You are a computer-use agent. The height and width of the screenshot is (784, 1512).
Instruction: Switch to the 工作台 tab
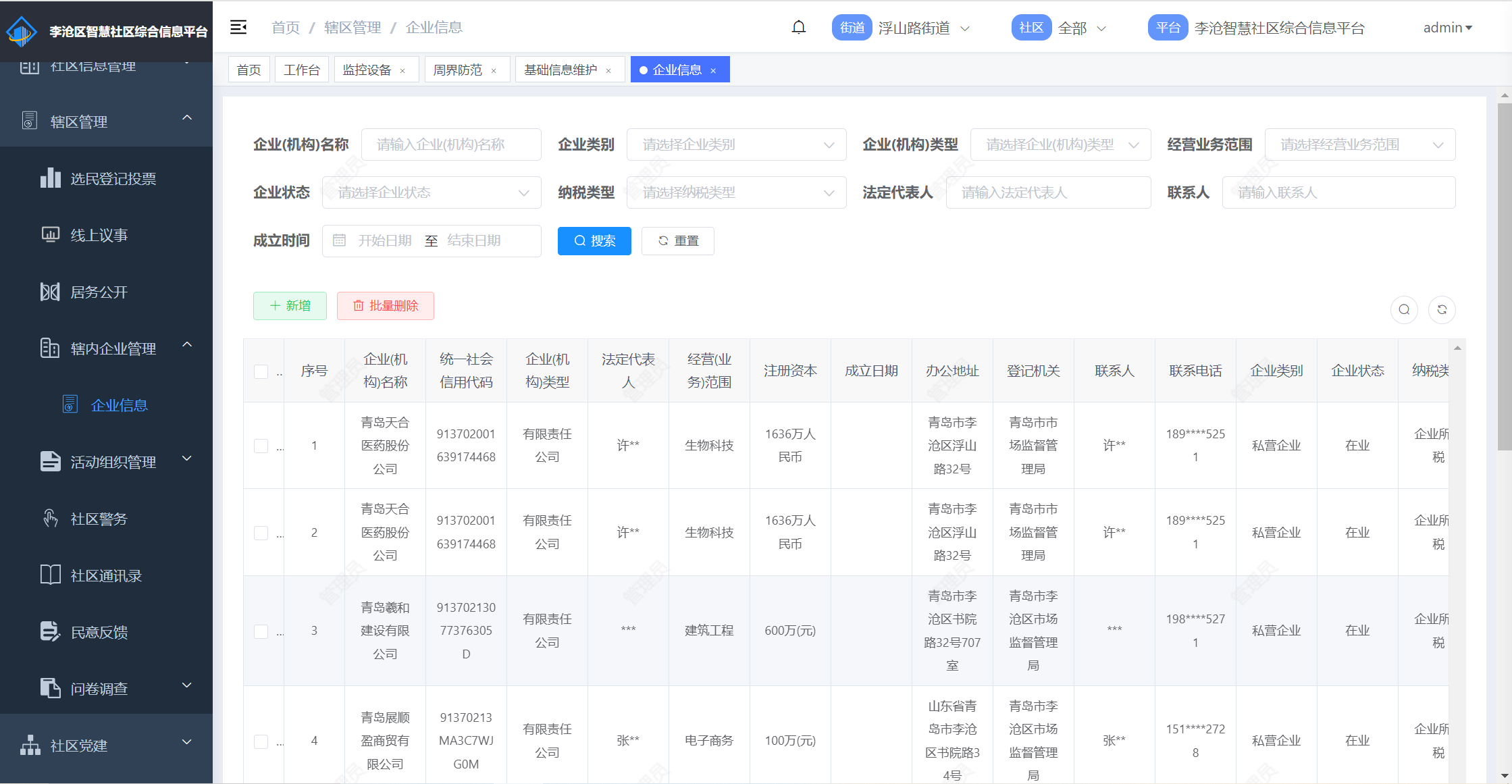302,70
